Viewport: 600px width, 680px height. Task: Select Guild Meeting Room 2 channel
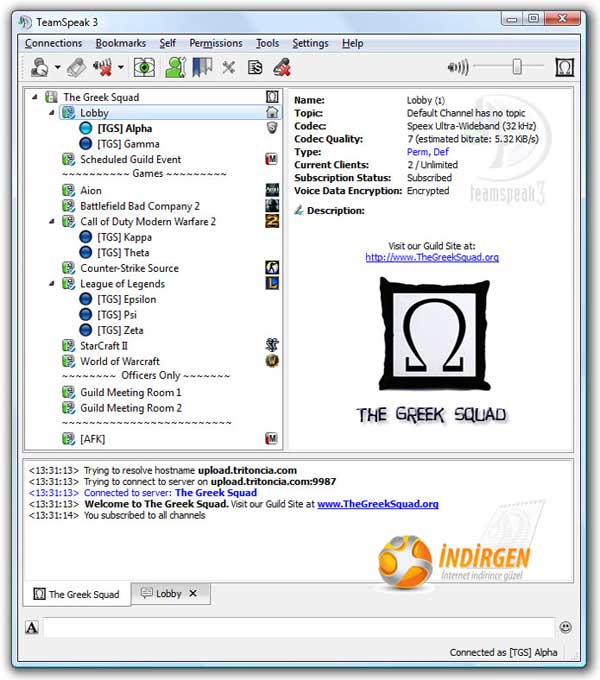coord(130,408)
